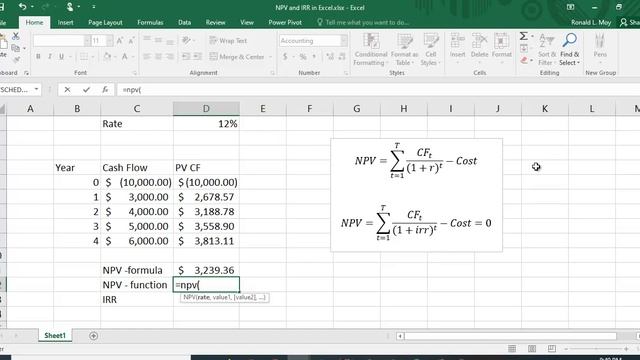Open Find & Select menu

click(569, 50)
